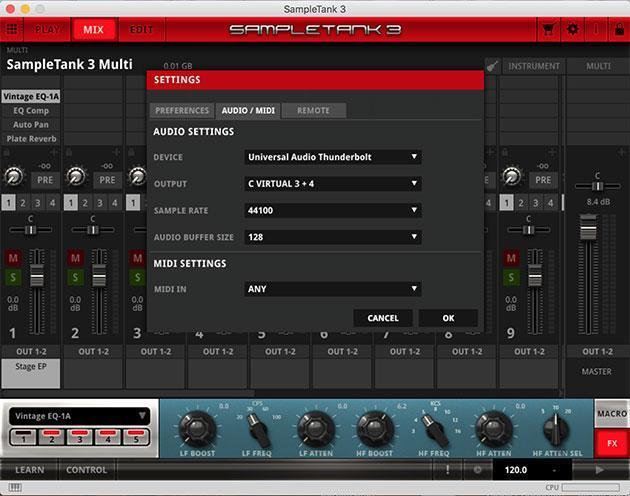Image resolution: width=630 pixels, height=496 pixels.
Task: Adjust the HF ATTEN knob
Action: click(493, 430)
